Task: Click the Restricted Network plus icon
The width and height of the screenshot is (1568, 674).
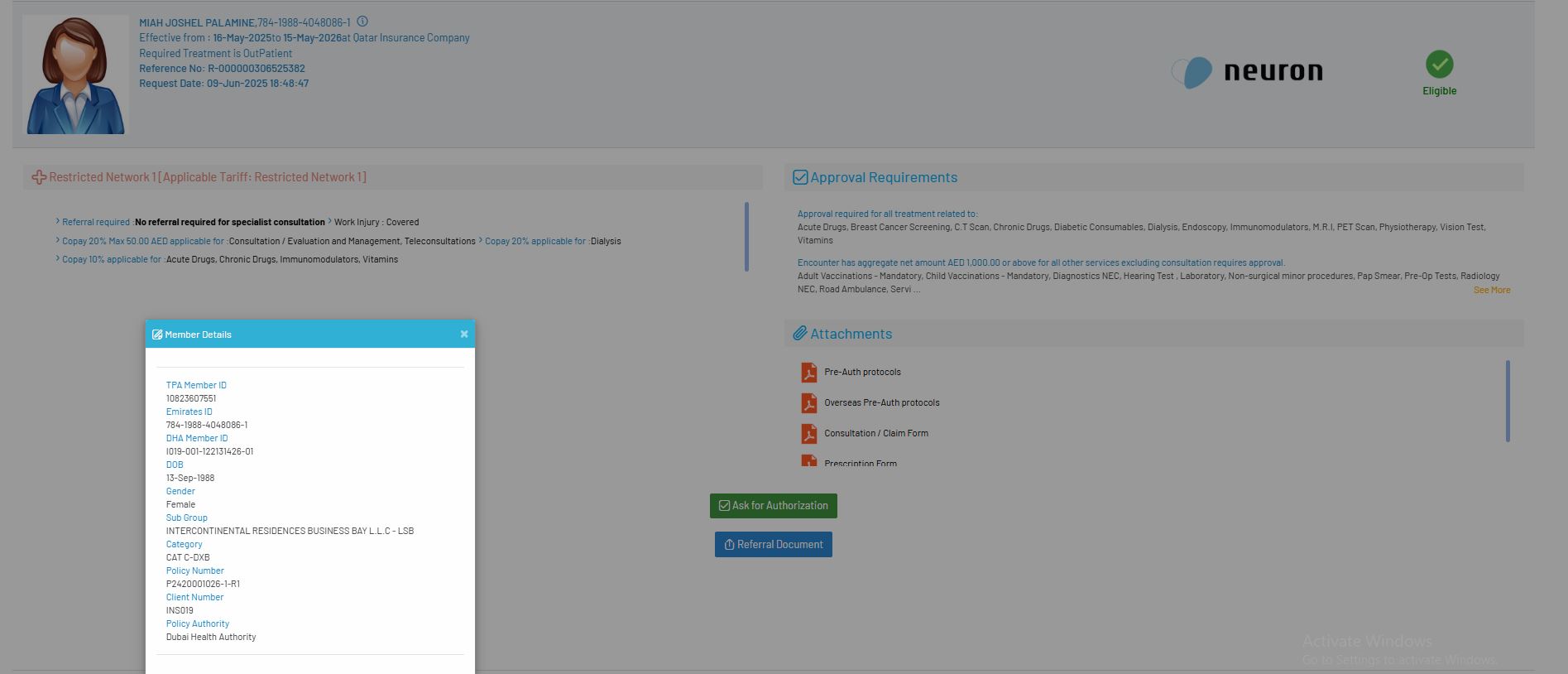Action: pyautogui.click(x=39, y=177)
